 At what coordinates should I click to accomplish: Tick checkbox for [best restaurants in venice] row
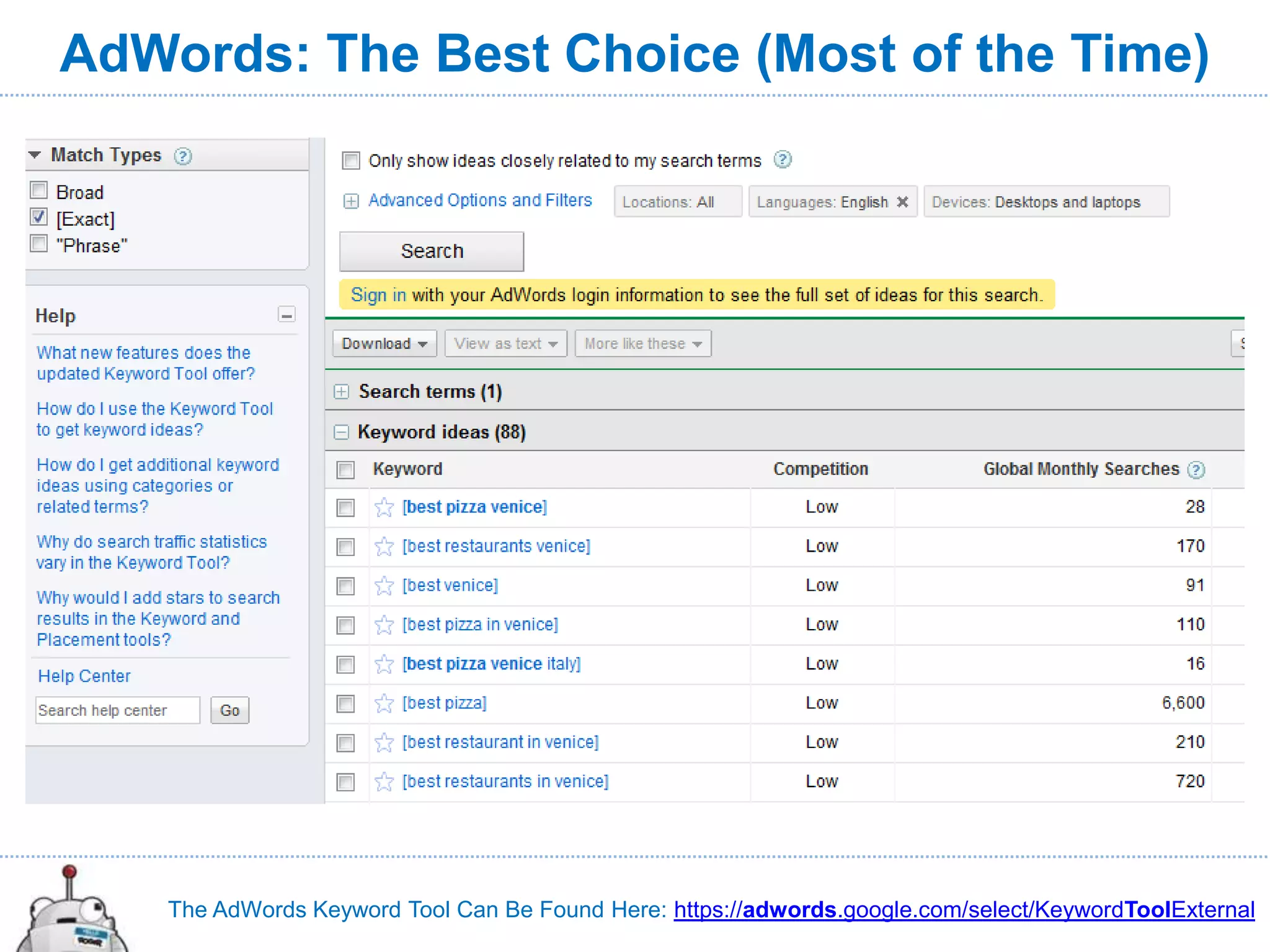tap(345, 782)
